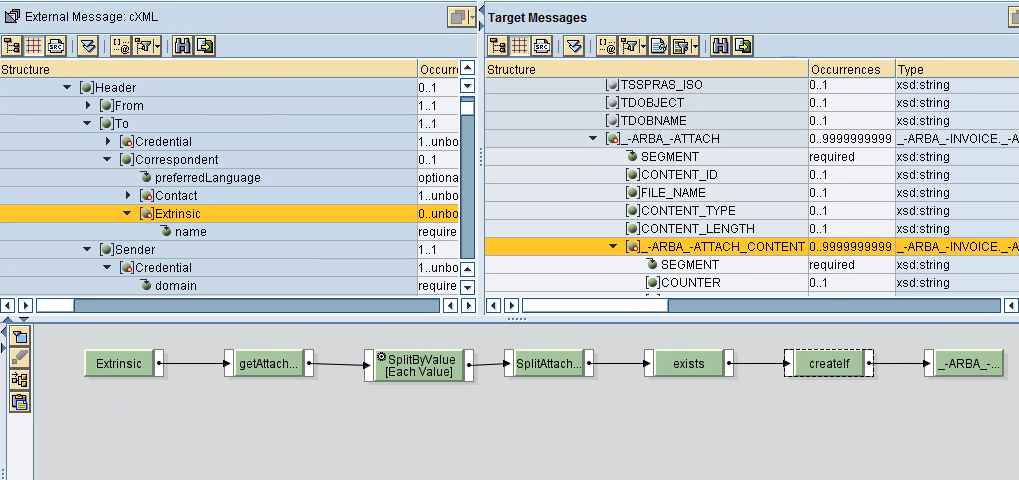The height and width of the screenshot is (480, 1019).
Task: Expand the From node
Action: click(88, 105)
